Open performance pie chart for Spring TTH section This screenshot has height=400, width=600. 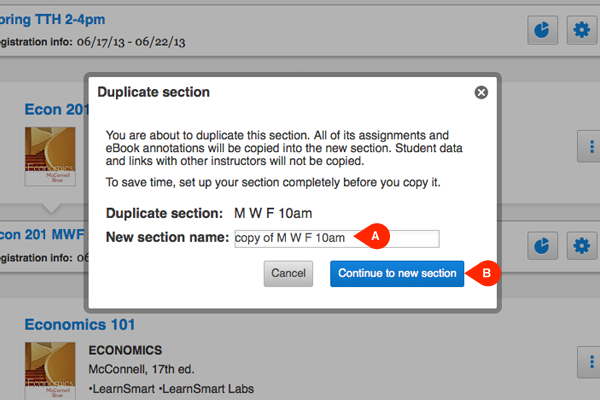tap(543, 30)
